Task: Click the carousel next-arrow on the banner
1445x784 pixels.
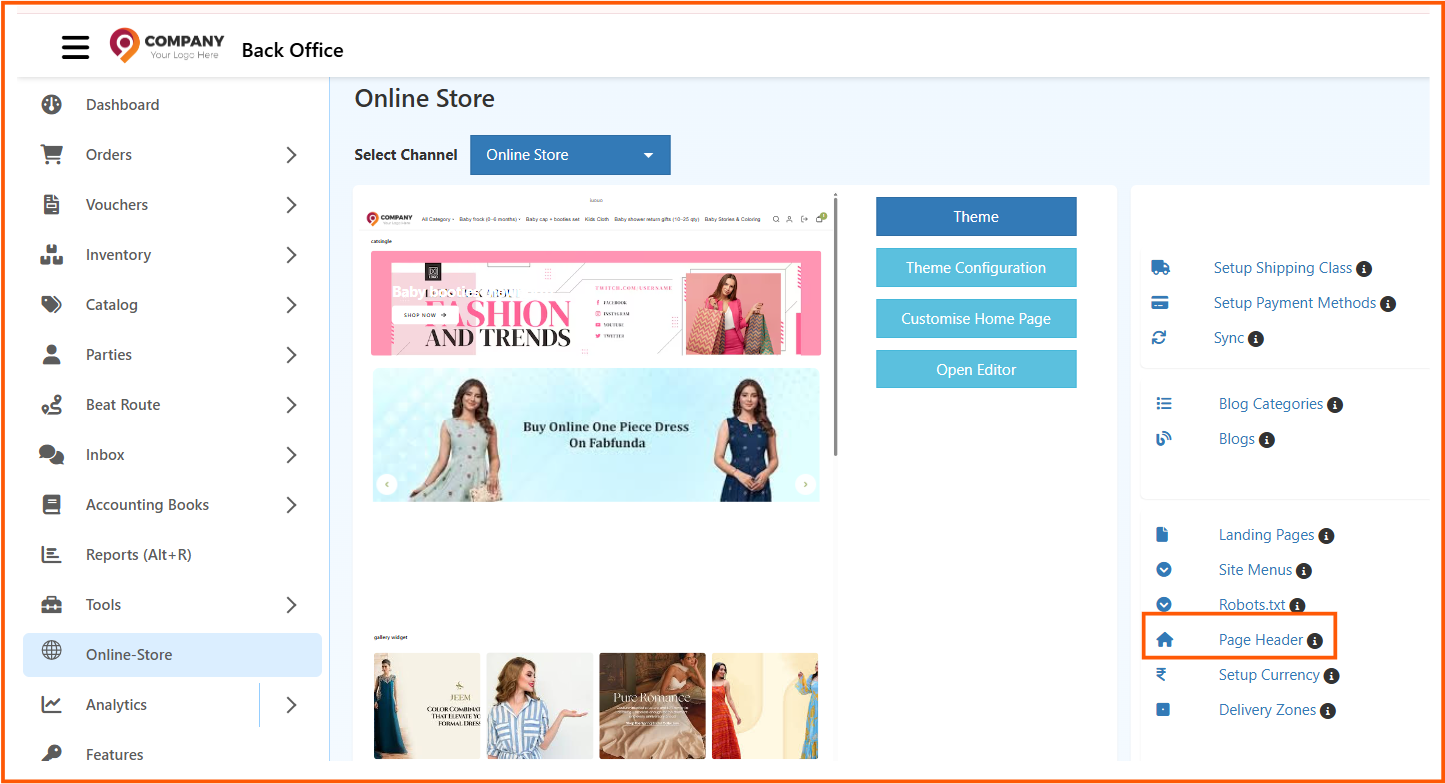Action: [805, 483]
